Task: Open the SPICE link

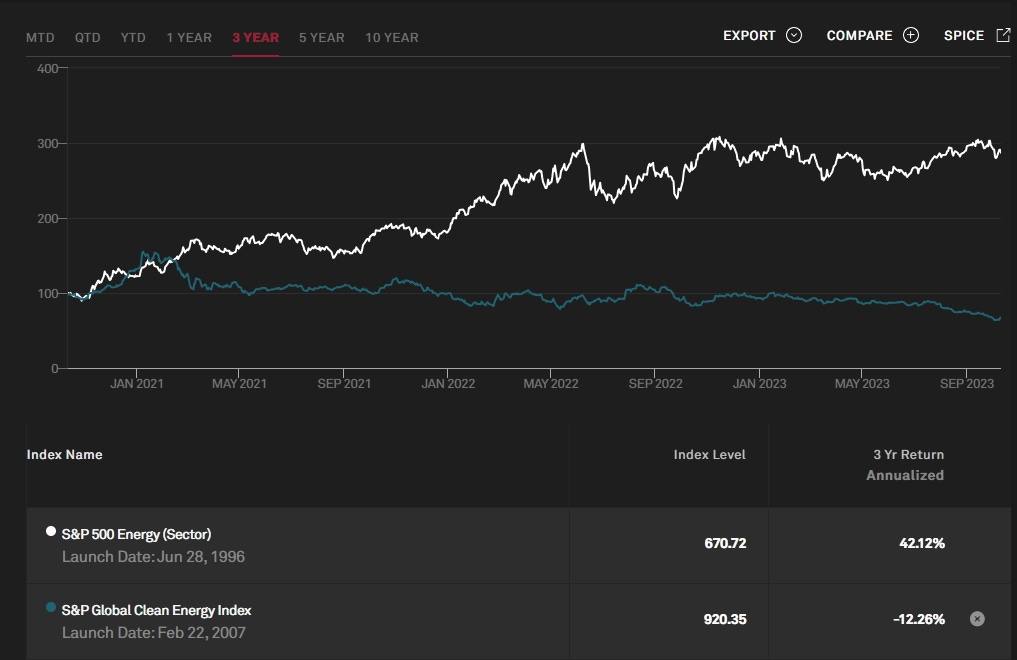Action: (x=964, y=36)
